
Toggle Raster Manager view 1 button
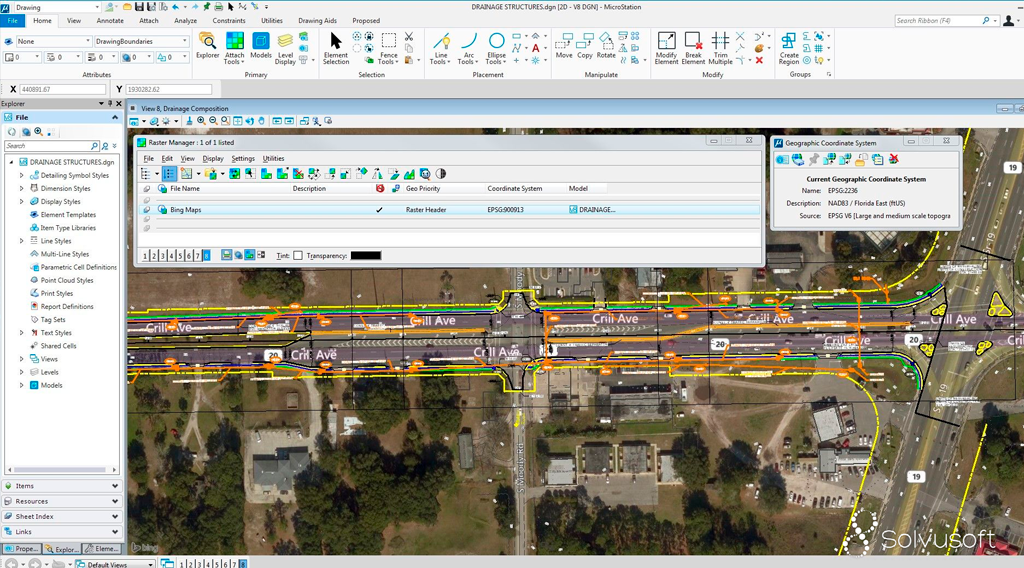point(145,255)
